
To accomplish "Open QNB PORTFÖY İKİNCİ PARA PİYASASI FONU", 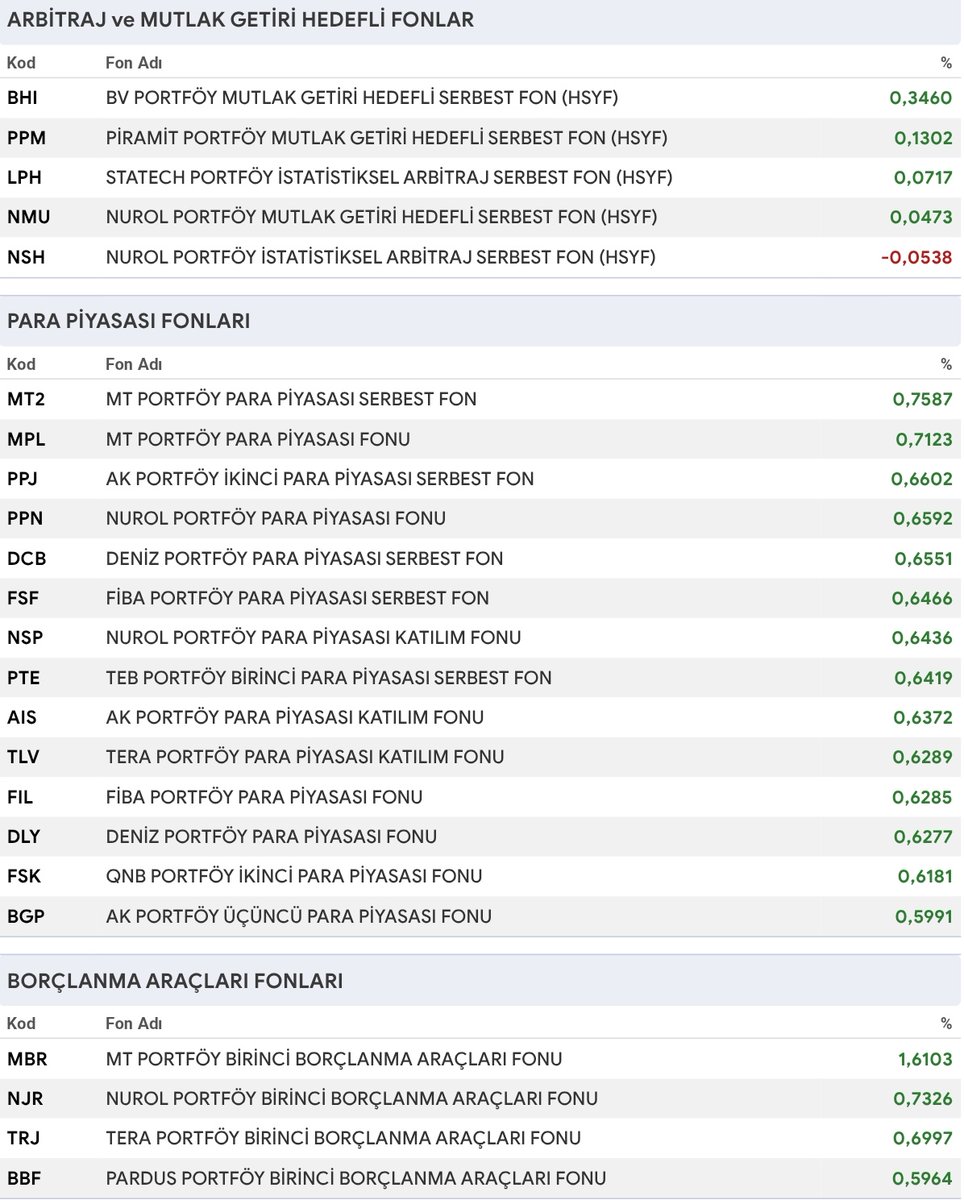I will click(294, 876).
